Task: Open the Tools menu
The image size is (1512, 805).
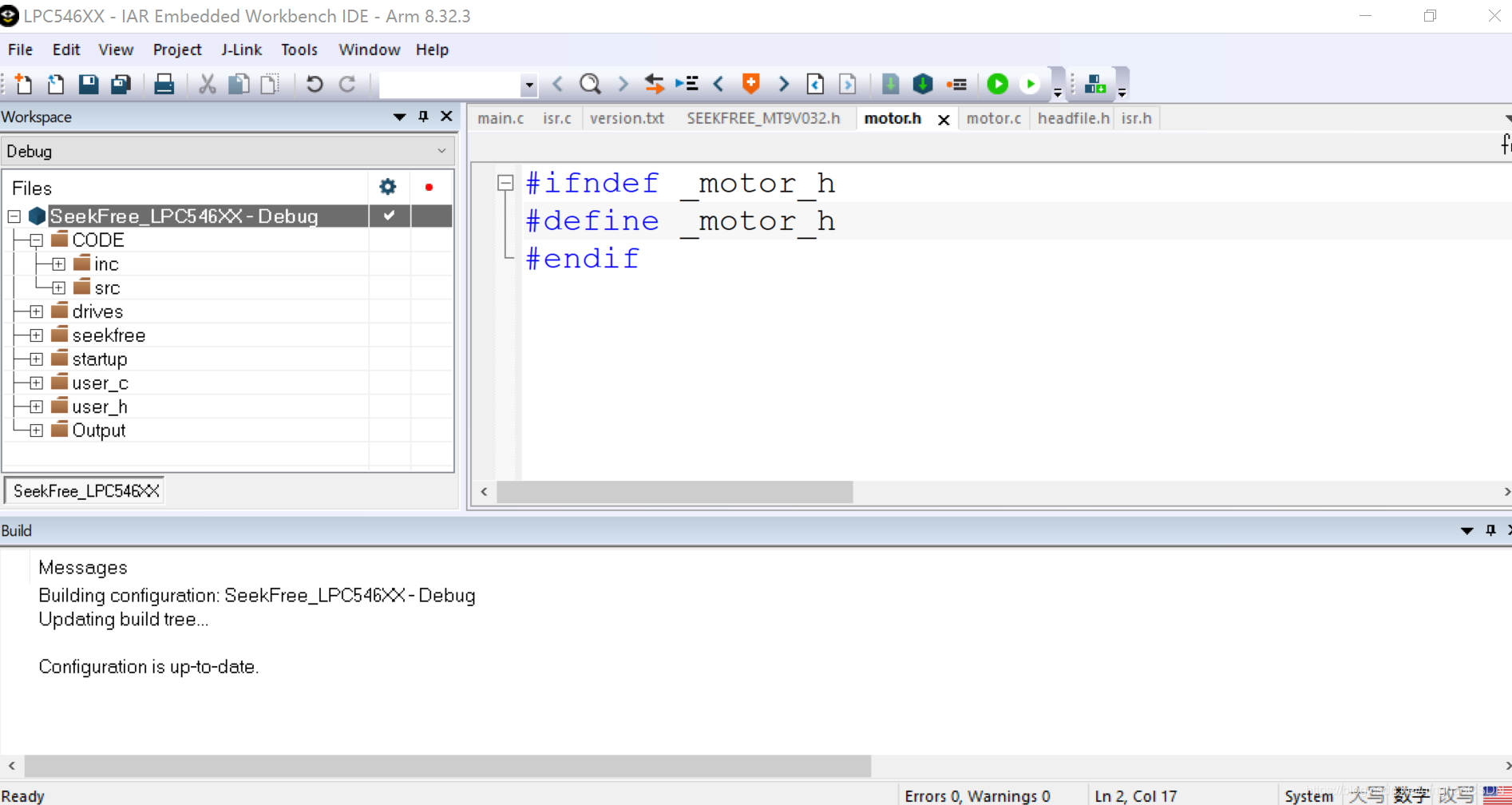Action: 299,50
